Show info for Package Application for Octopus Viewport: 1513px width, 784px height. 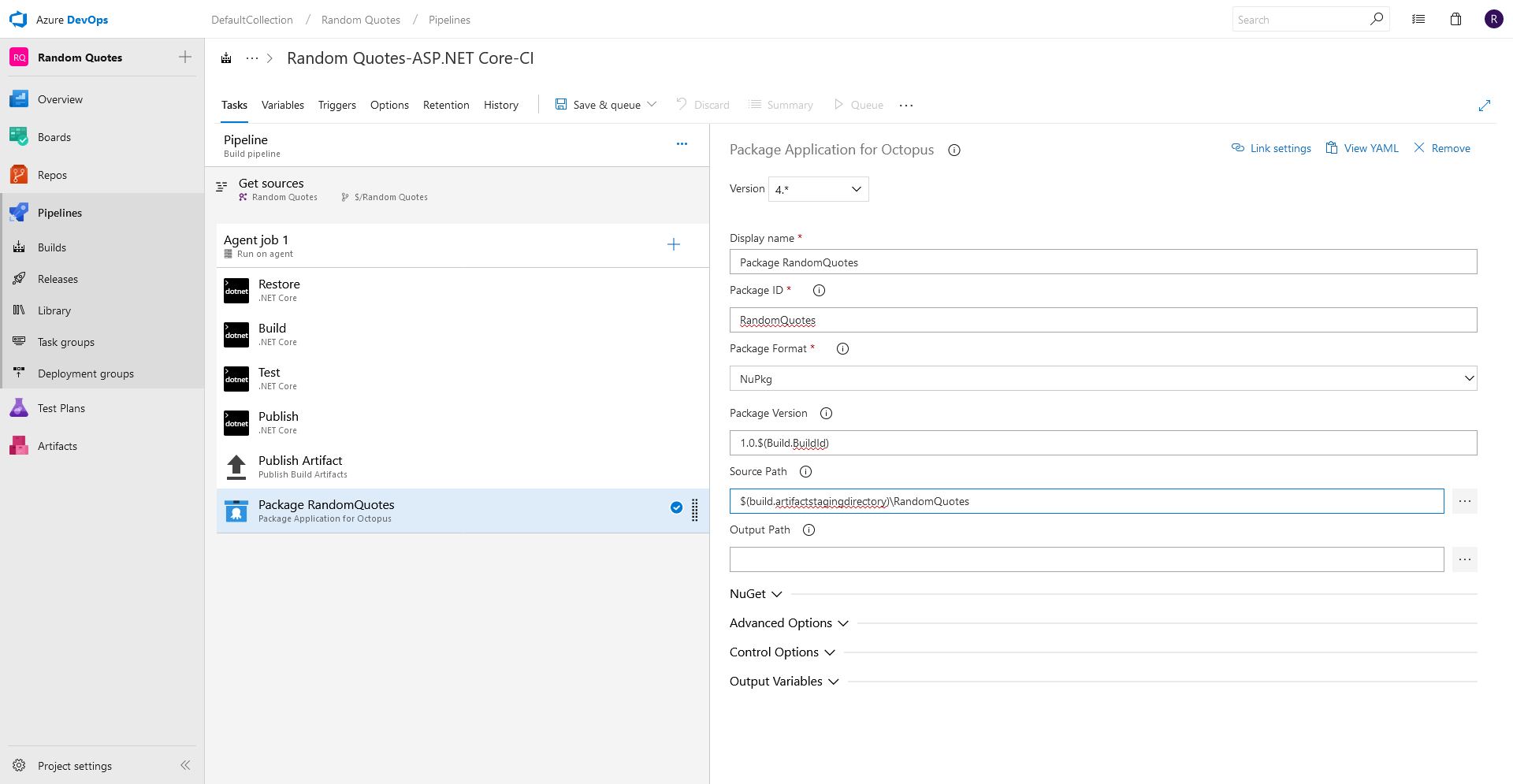click(x=954, y=150)
